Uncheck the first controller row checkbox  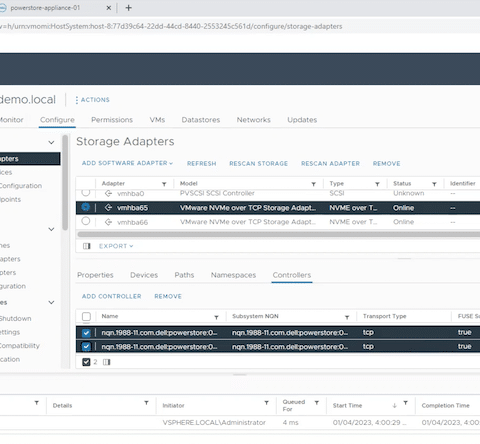point(86,333)
